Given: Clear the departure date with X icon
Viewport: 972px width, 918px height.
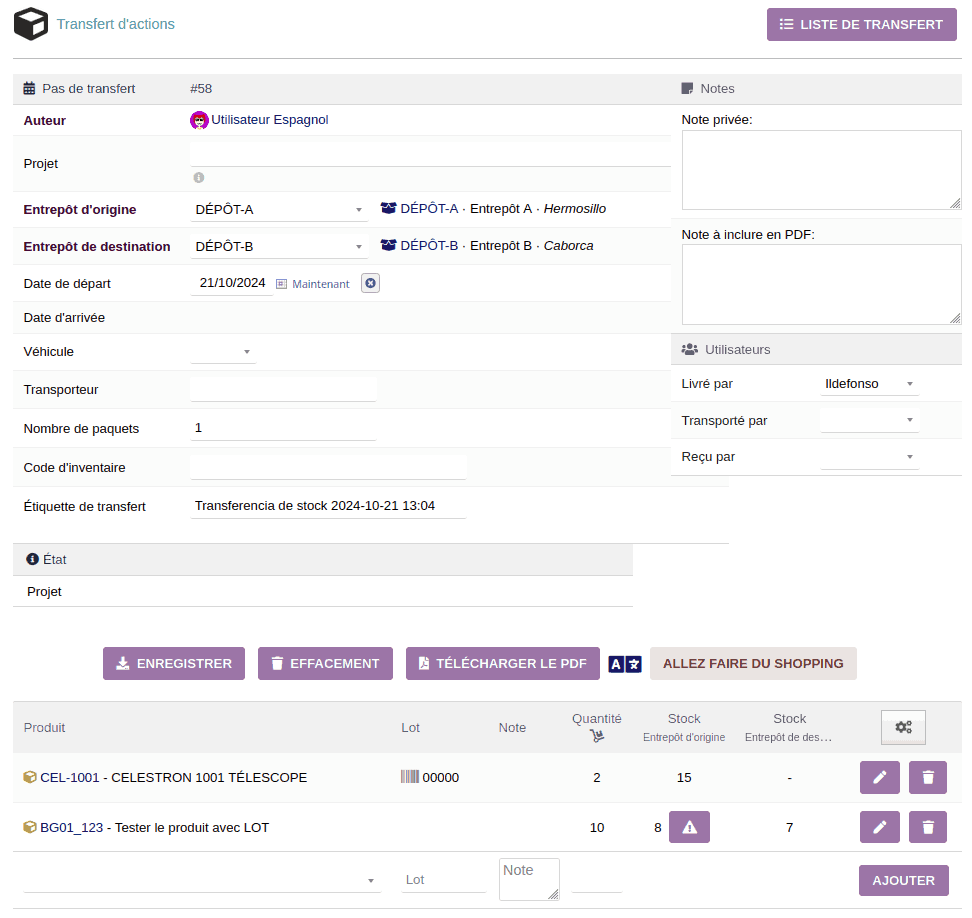Looking at the screenshot, I should pos(370,283).
